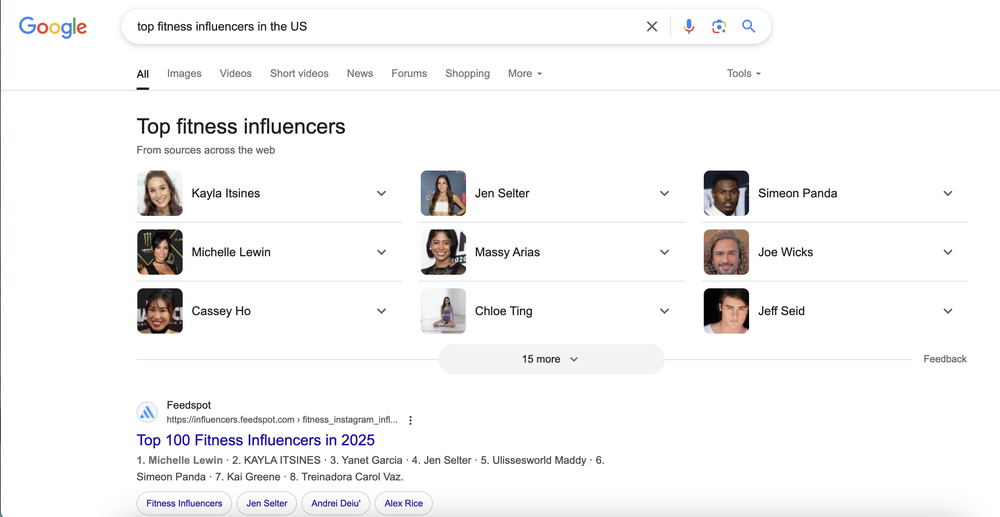Click the Massy Arias name text

[x=507, y=252]
